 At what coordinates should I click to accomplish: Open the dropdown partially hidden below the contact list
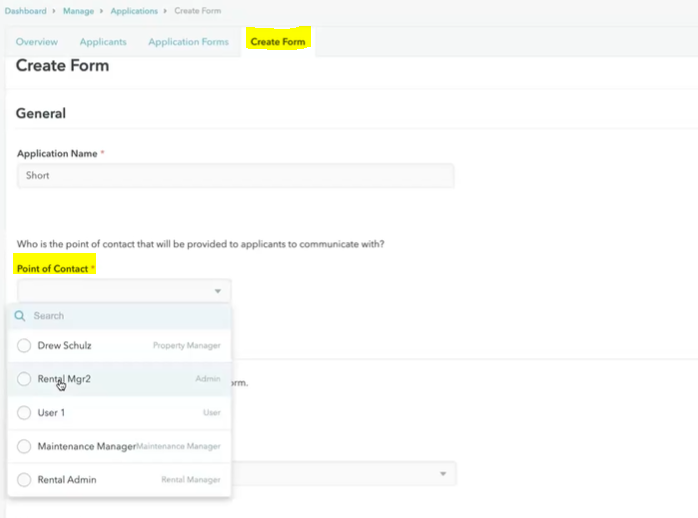click(442, 474)
